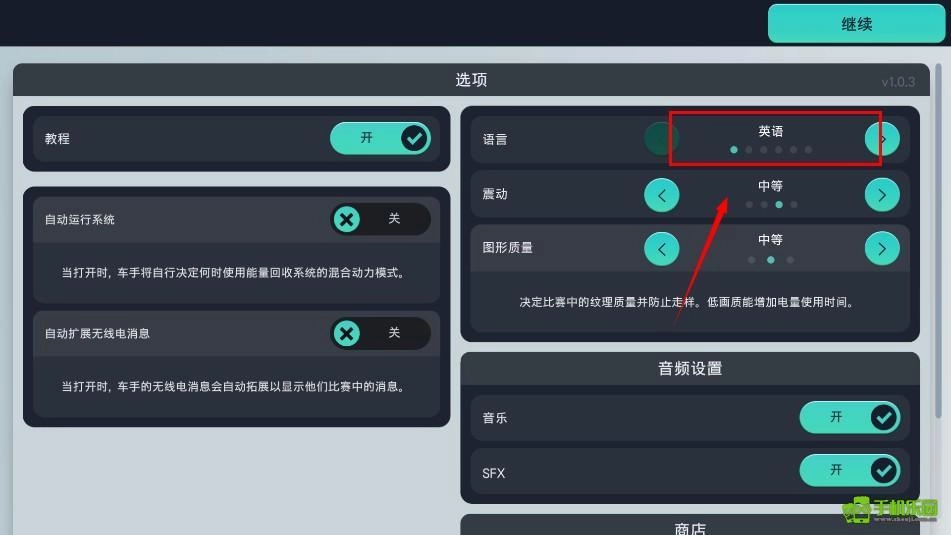Click the right arrow for 震动 vibration
951x535 pixels.
[882, 195]
